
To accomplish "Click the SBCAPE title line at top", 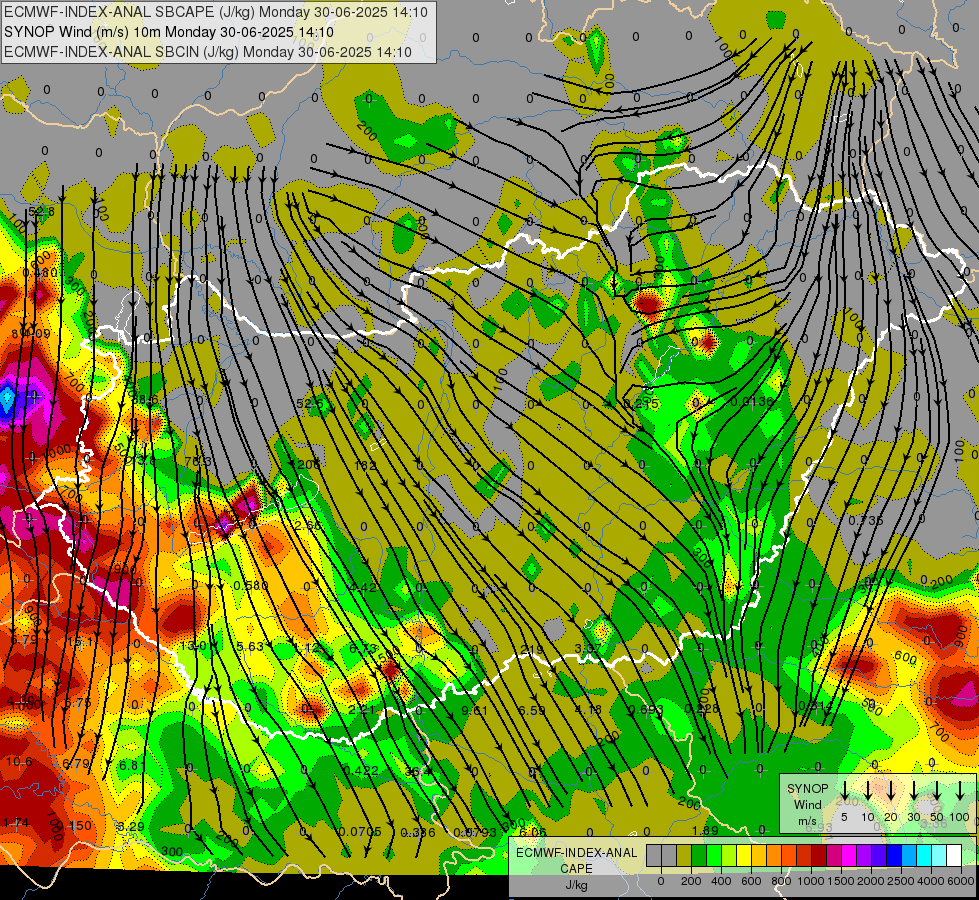I will [215, 12].
